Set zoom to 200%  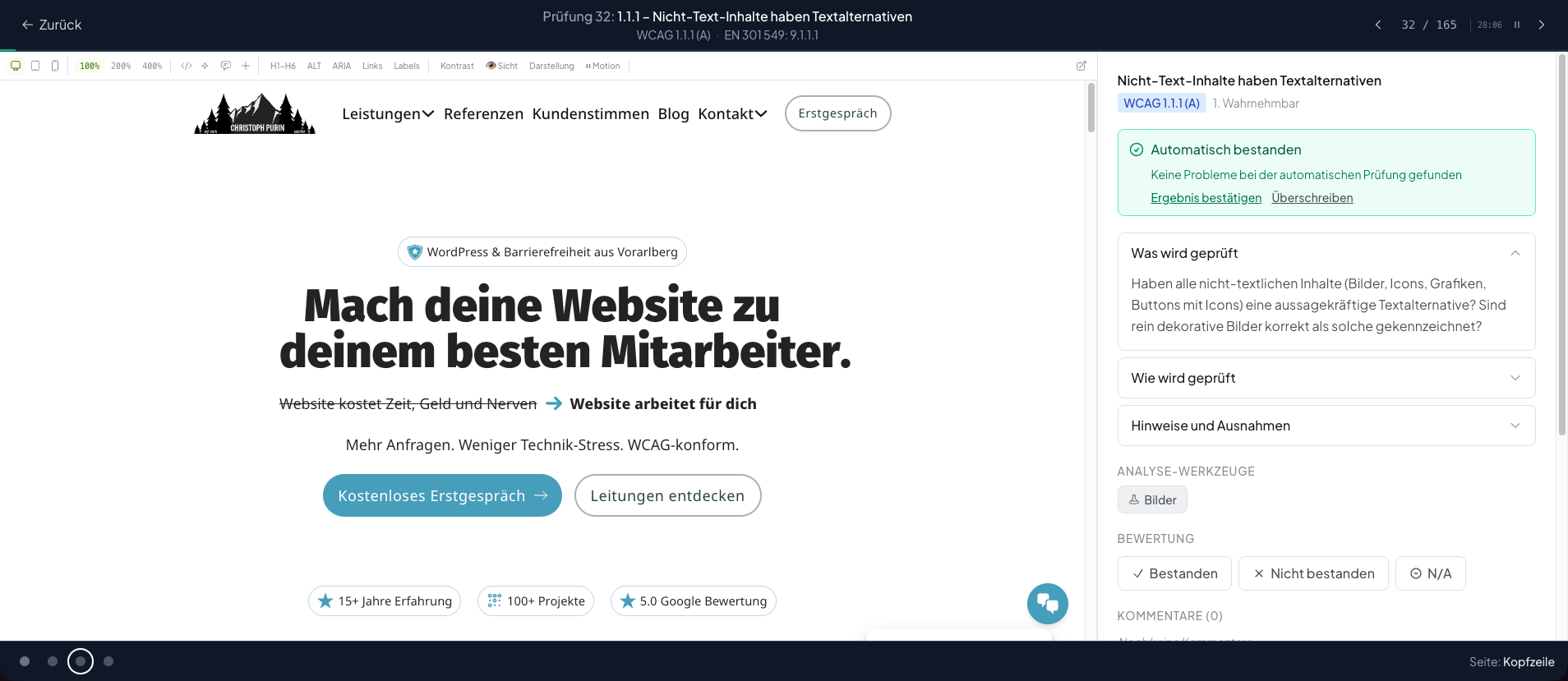coord(121,66)
